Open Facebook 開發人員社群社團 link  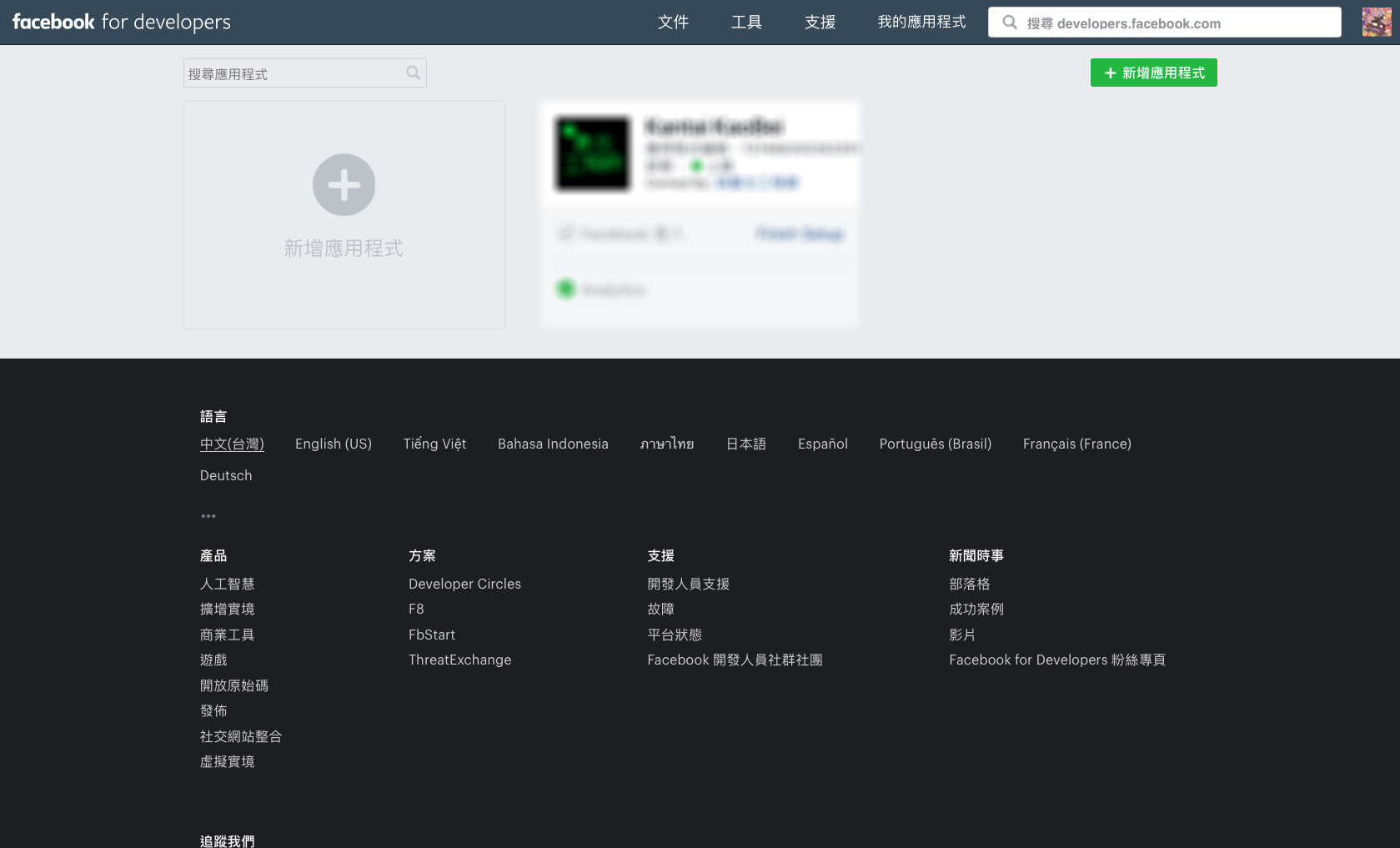(735, 660)
